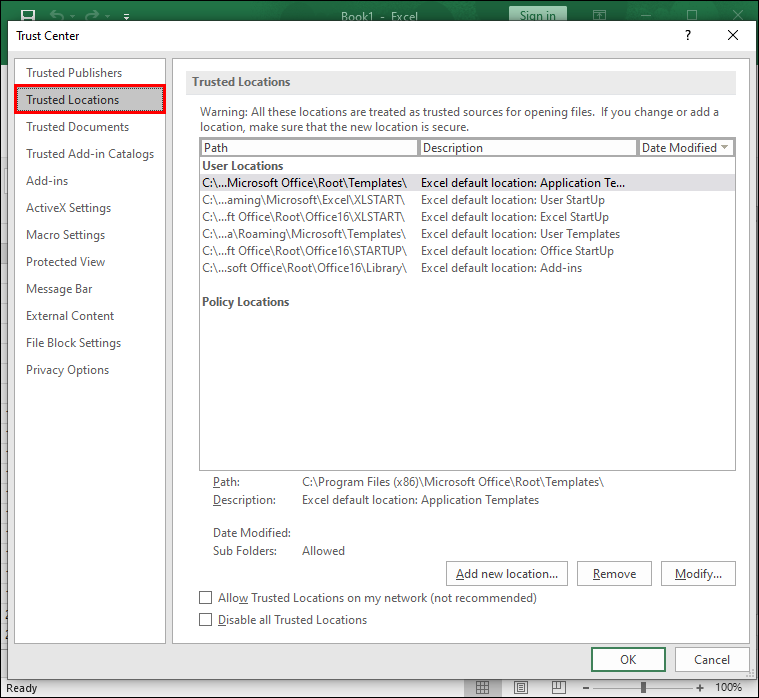Viewport: 759px width, 698px height.
Task: Check Disable all Trusted Locations
Action: (x=206, y=620)
